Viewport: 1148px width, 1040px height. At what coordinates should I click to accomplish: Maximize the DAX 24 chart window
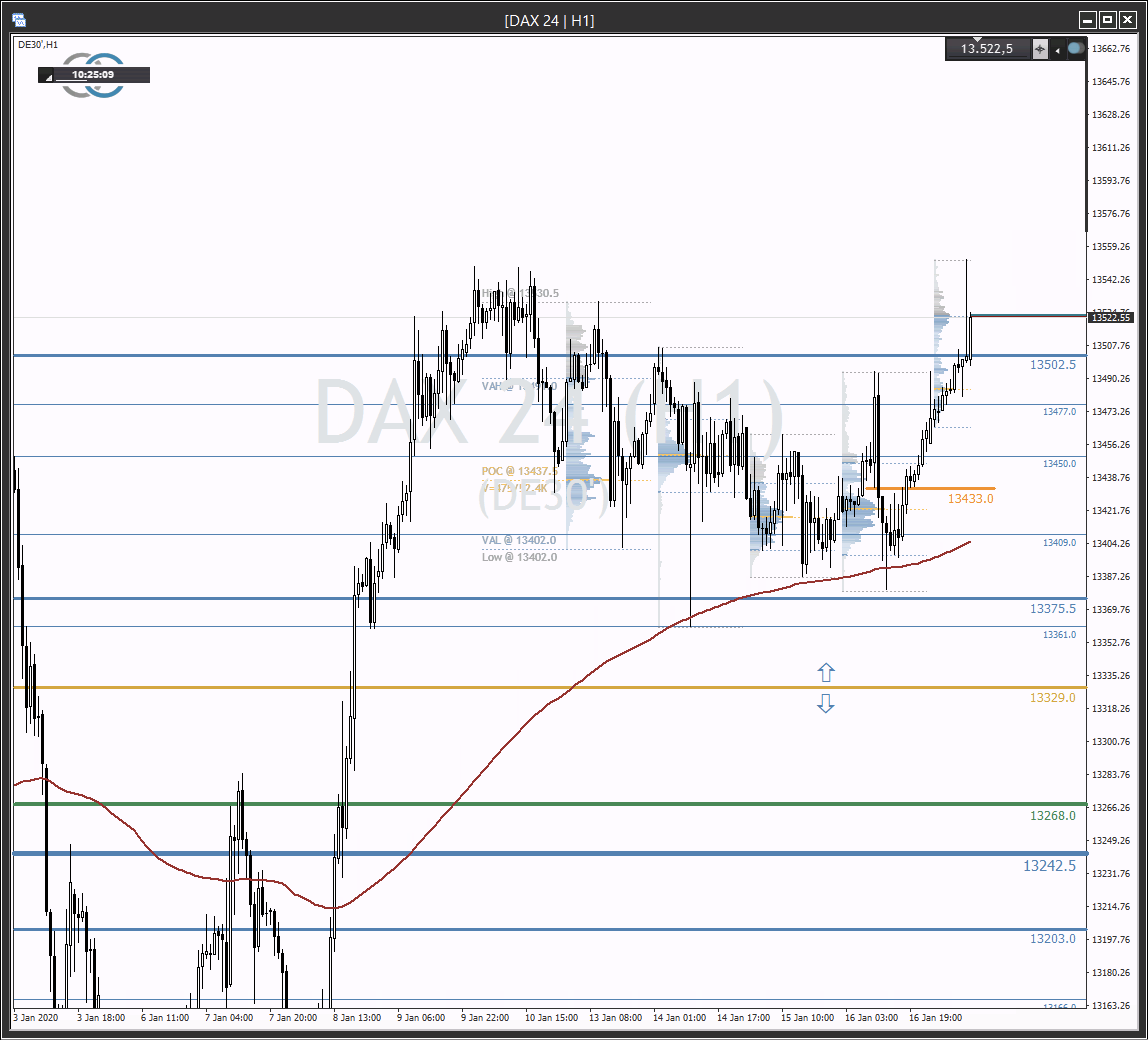(x=1107, y=20)
